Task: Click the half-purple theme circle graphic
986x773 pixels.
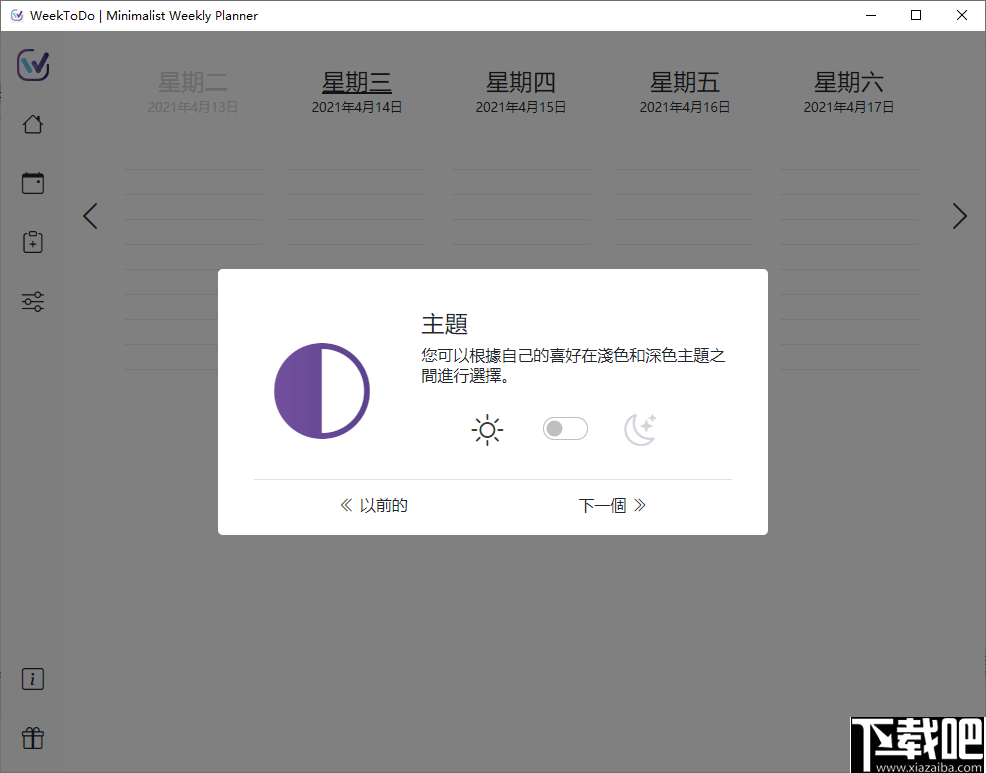Action: [322, 391]
